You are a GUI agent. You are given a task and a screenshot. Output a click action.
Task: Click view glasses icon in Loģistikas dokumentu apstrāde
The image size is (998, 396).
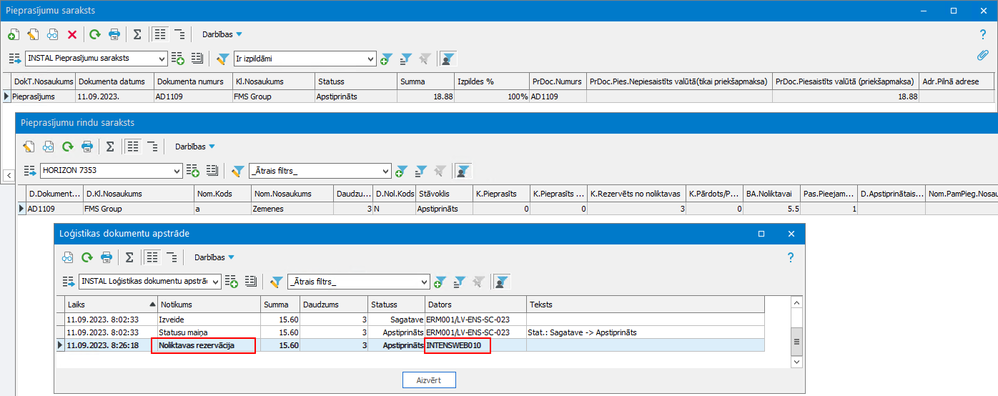[x=67, y=257]
